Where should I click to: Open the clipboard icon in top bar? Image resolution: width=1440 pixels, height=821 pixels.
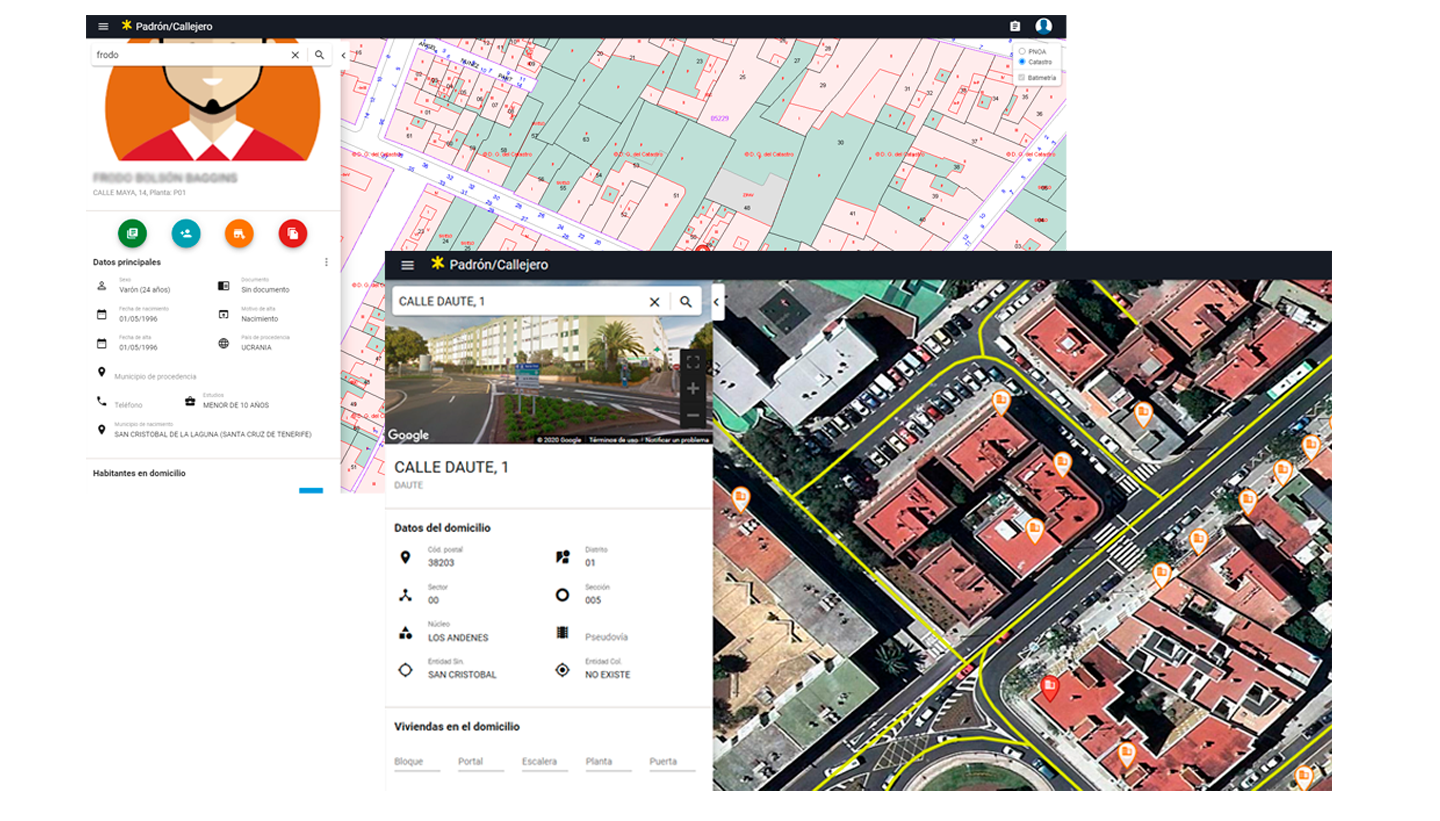[1015, 27]
